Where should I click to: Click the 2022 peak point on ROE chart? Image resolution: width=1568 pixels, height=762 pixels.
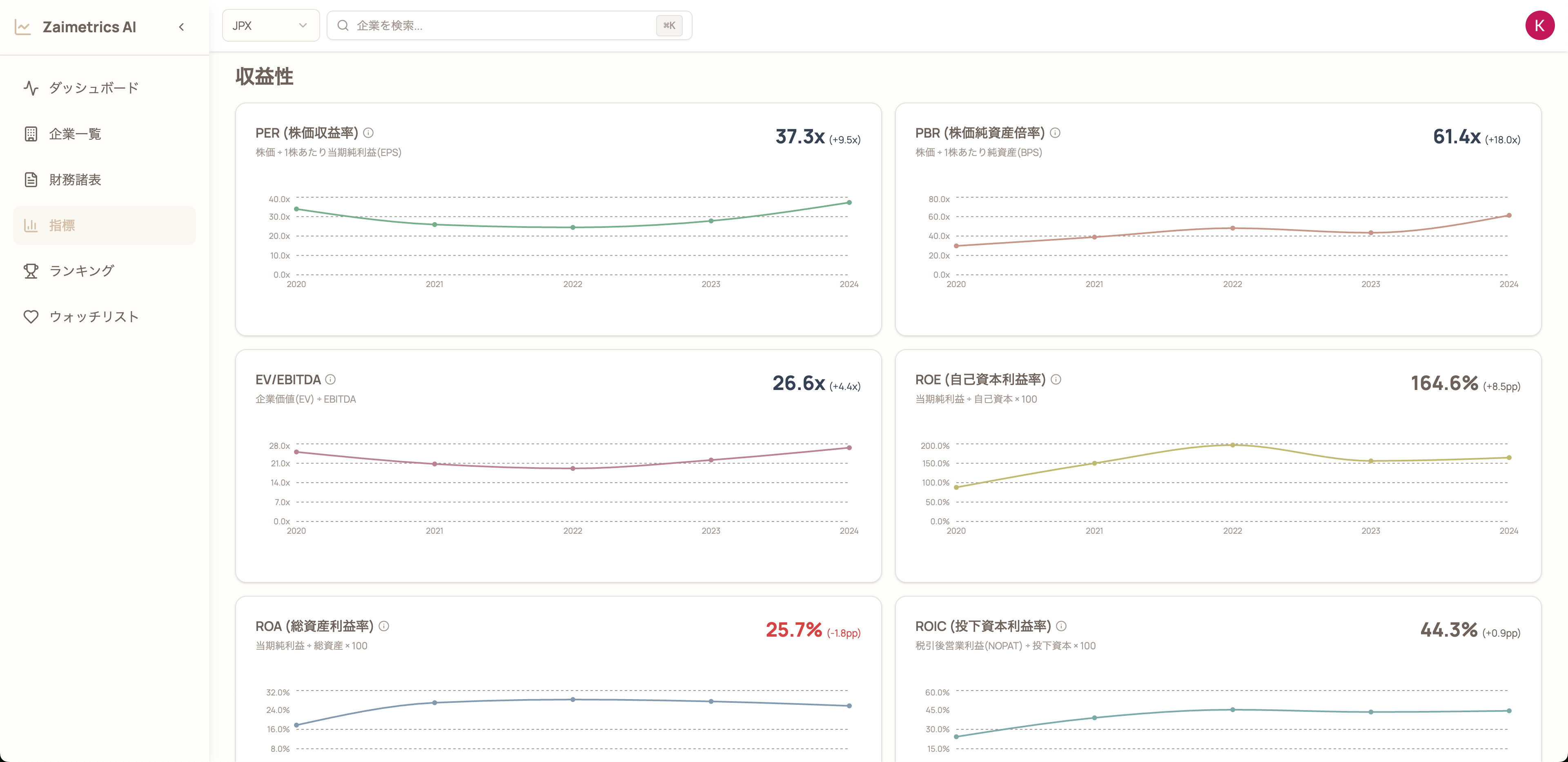click(x=1232, y=445)
